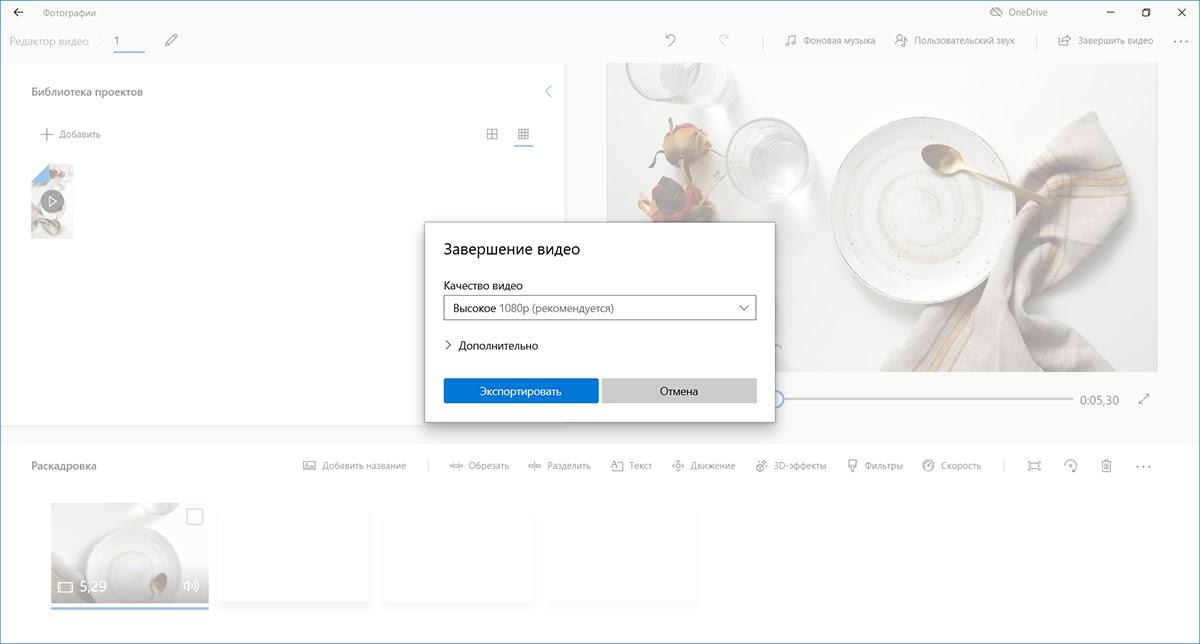
Task: Click Завершить видео in the toolbar
Action: click(1106, 41)
